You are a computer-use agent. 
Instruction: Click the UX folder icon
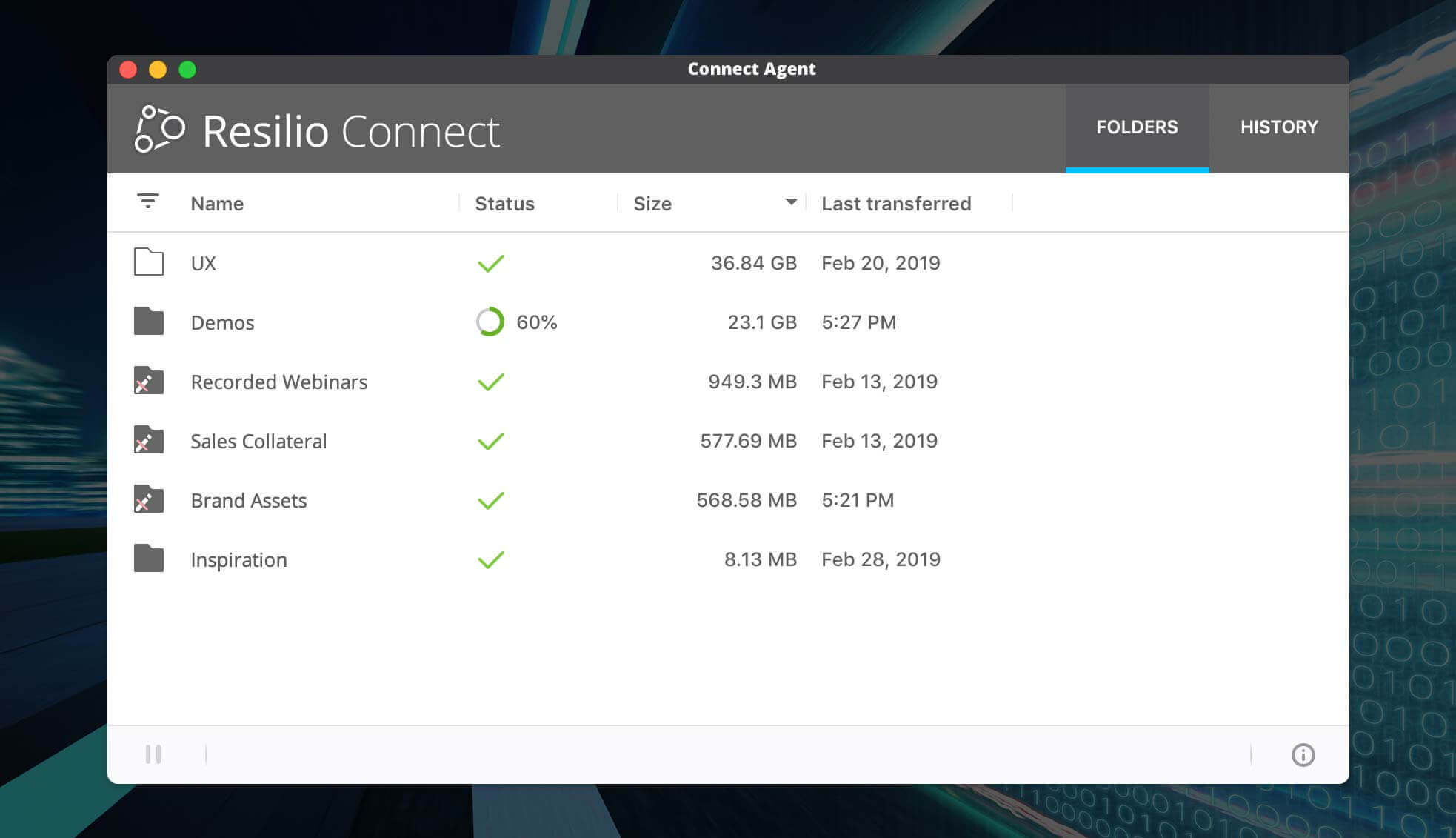[x=149, y=262]
